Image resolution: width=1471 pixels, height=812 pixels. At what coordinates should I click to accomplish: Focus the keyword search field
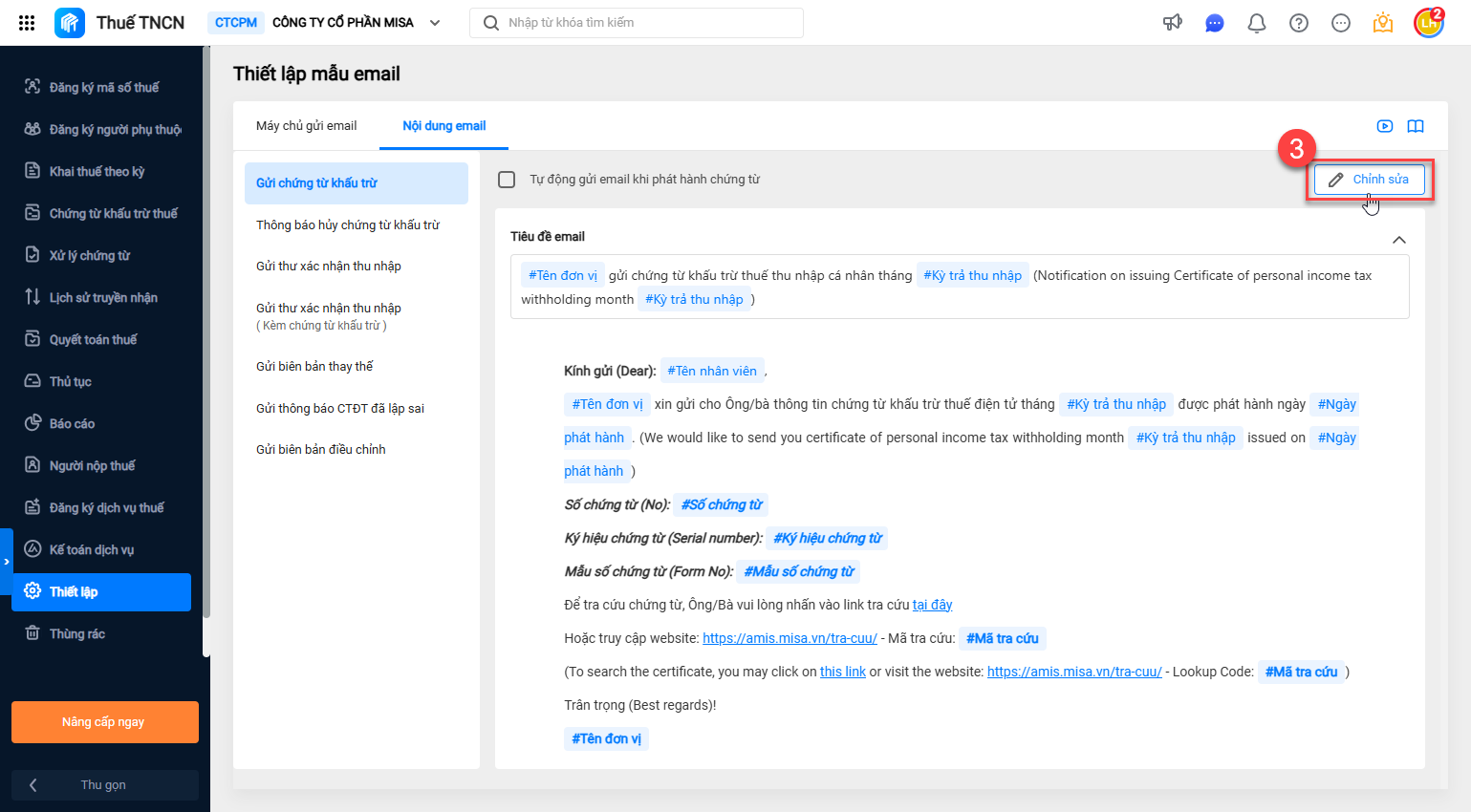pos(637,23)
